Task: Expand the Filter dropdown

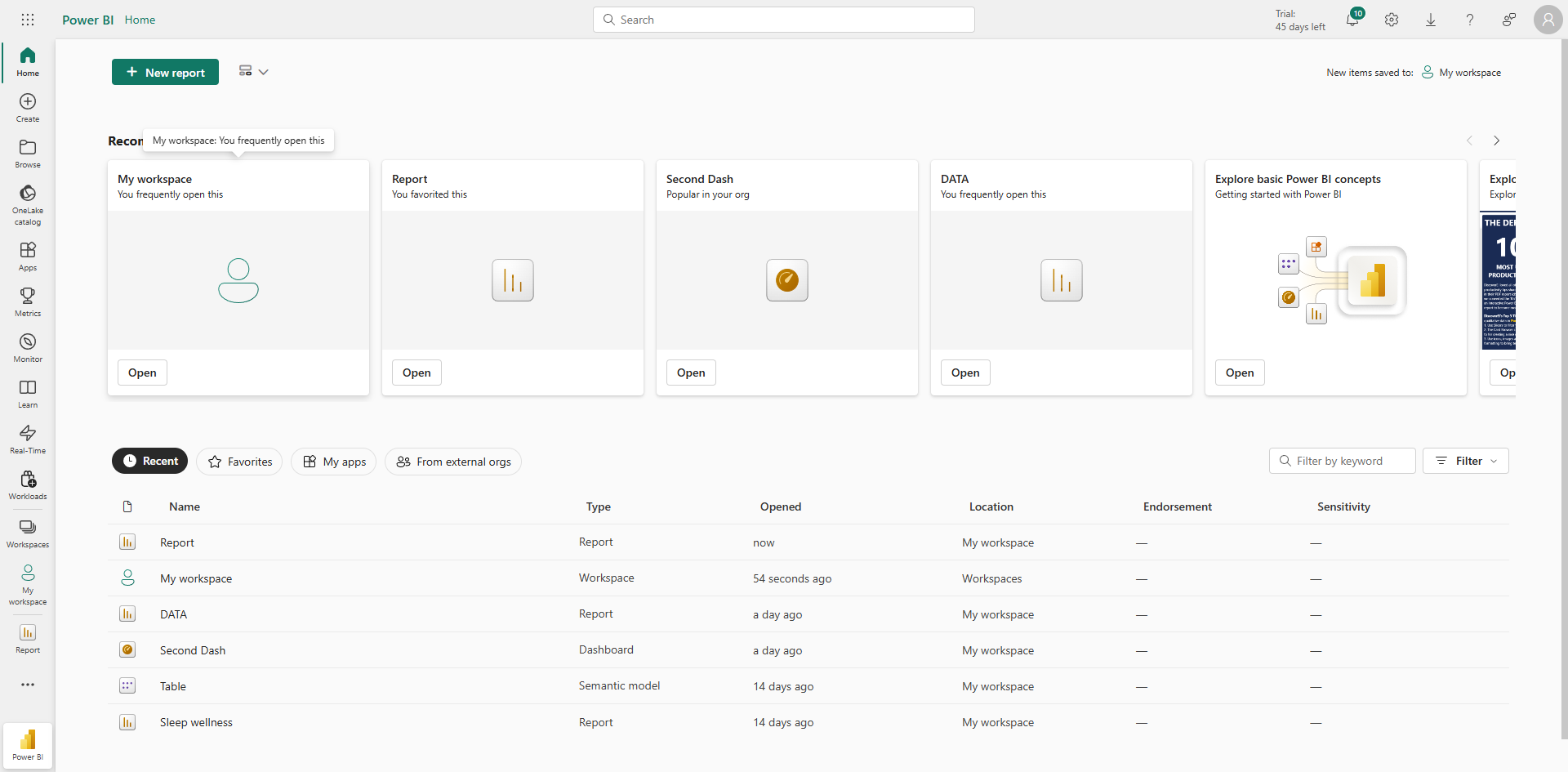Action: 1466,461
